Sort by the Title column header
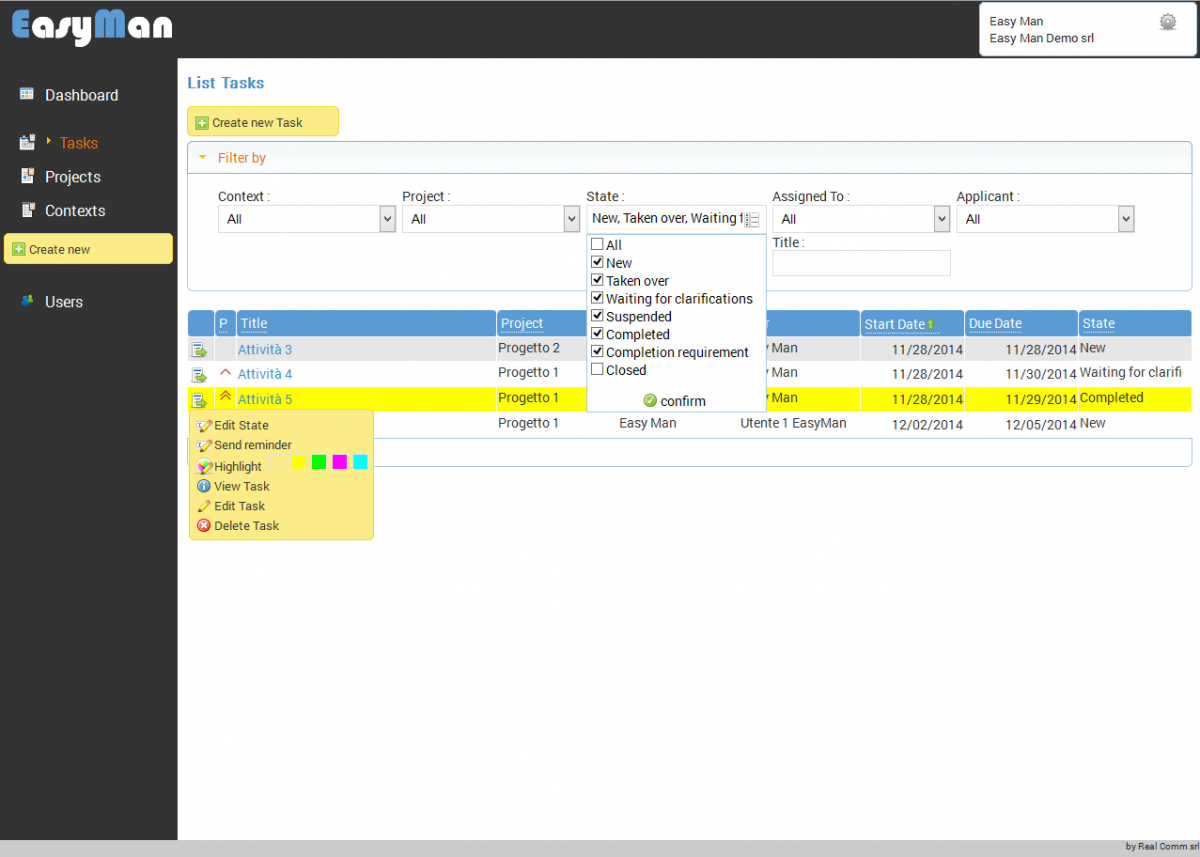This screenshot has height=857, width=1200. pyautogui.click(x=254, y=323)
